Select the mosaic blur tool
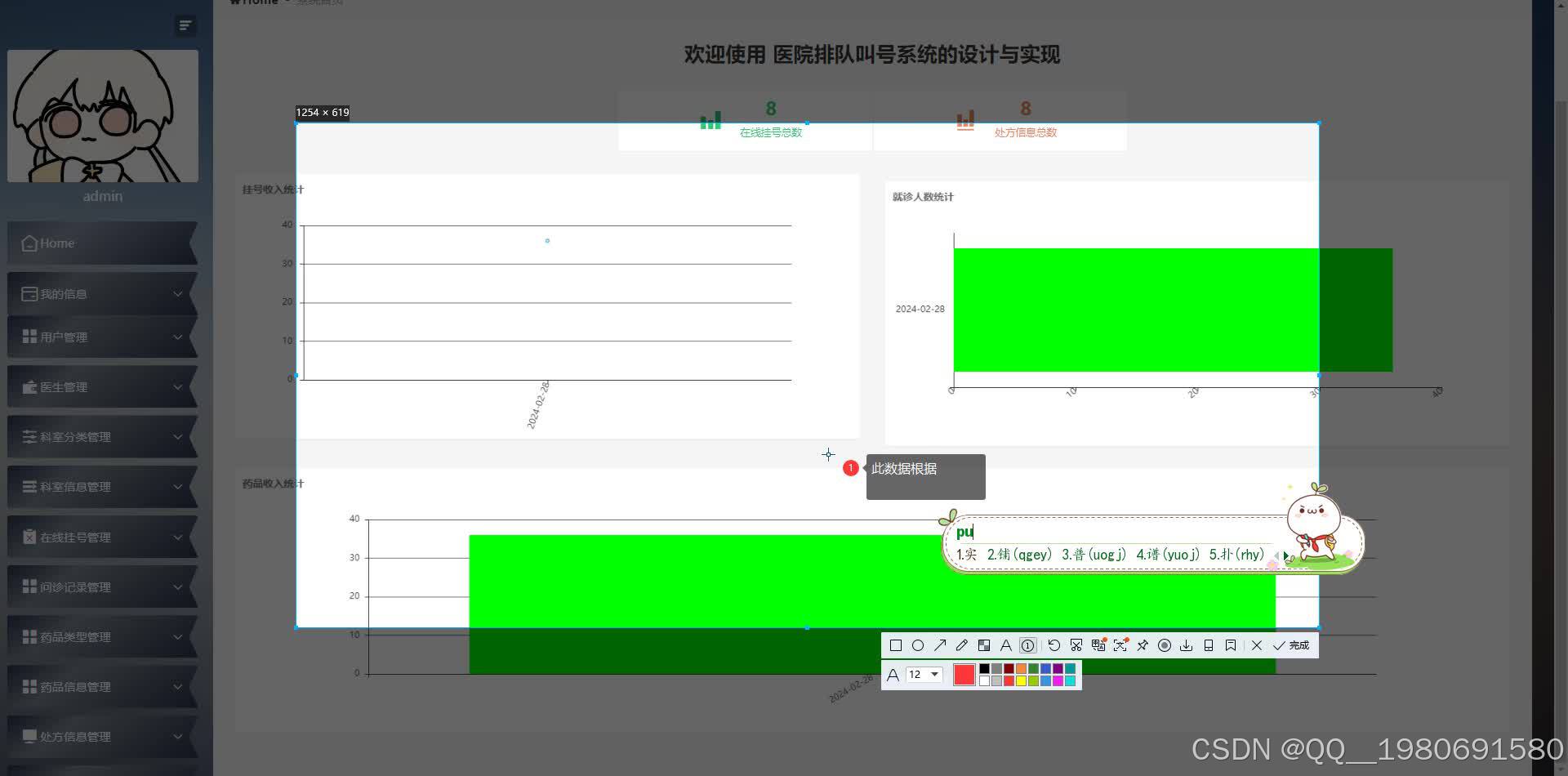This screenshot has height=776, width=1568. point(984,645)
